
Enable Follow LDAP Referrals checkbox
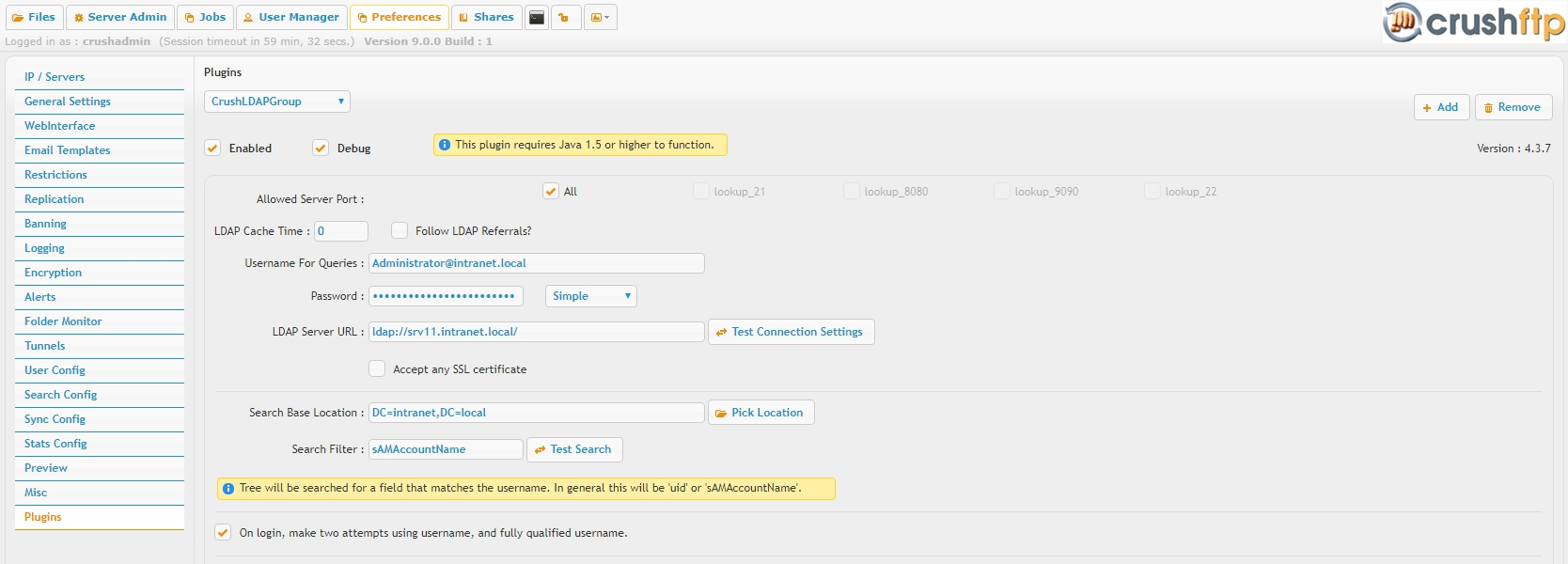point(400,230)
